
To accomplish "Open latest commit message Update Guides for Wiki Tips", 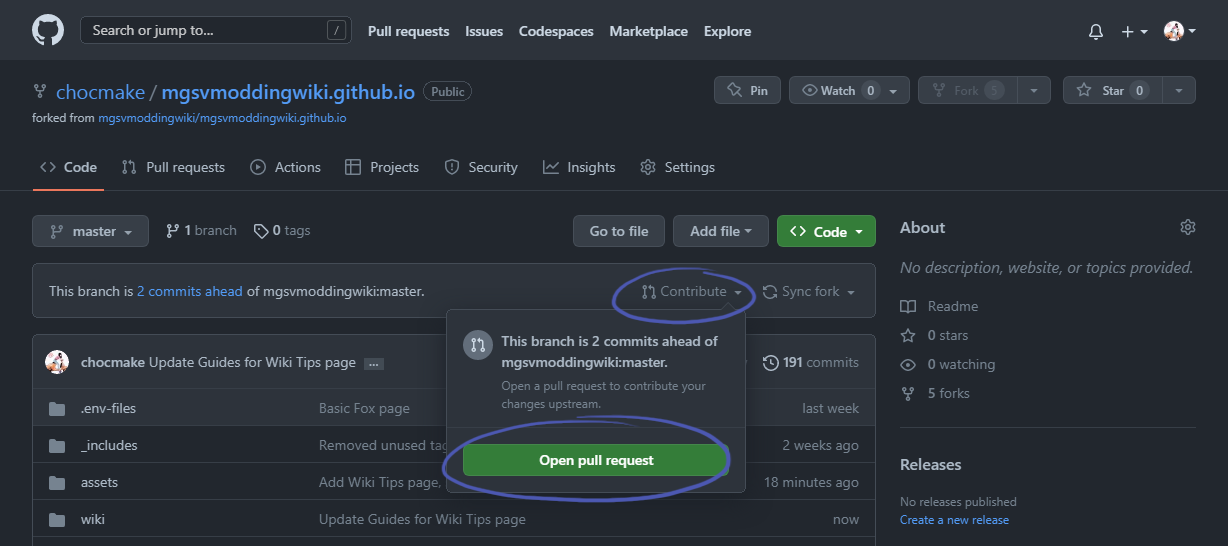I will tap(252, 362).
